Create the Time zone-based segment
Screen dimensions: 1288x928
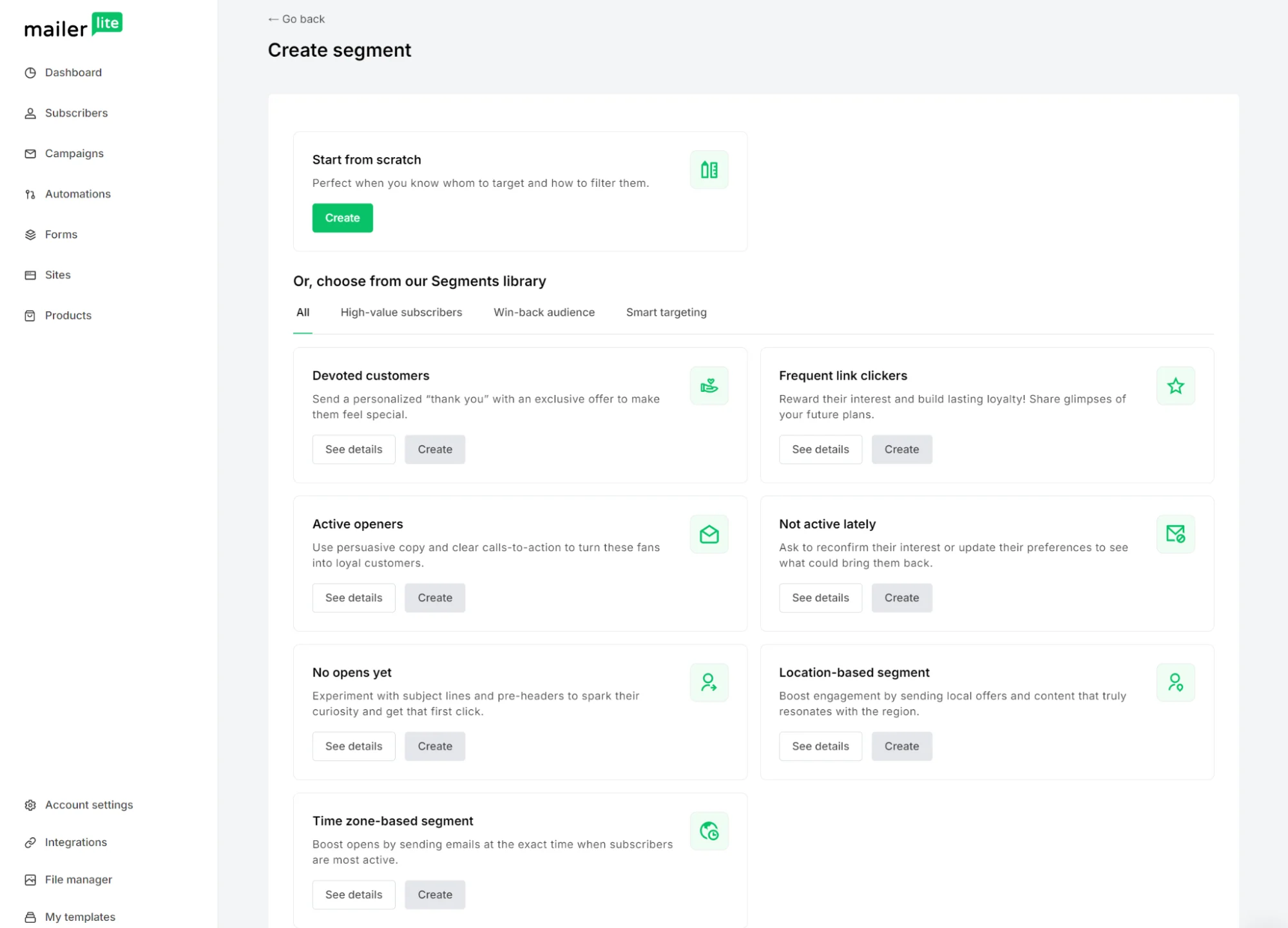435,895
